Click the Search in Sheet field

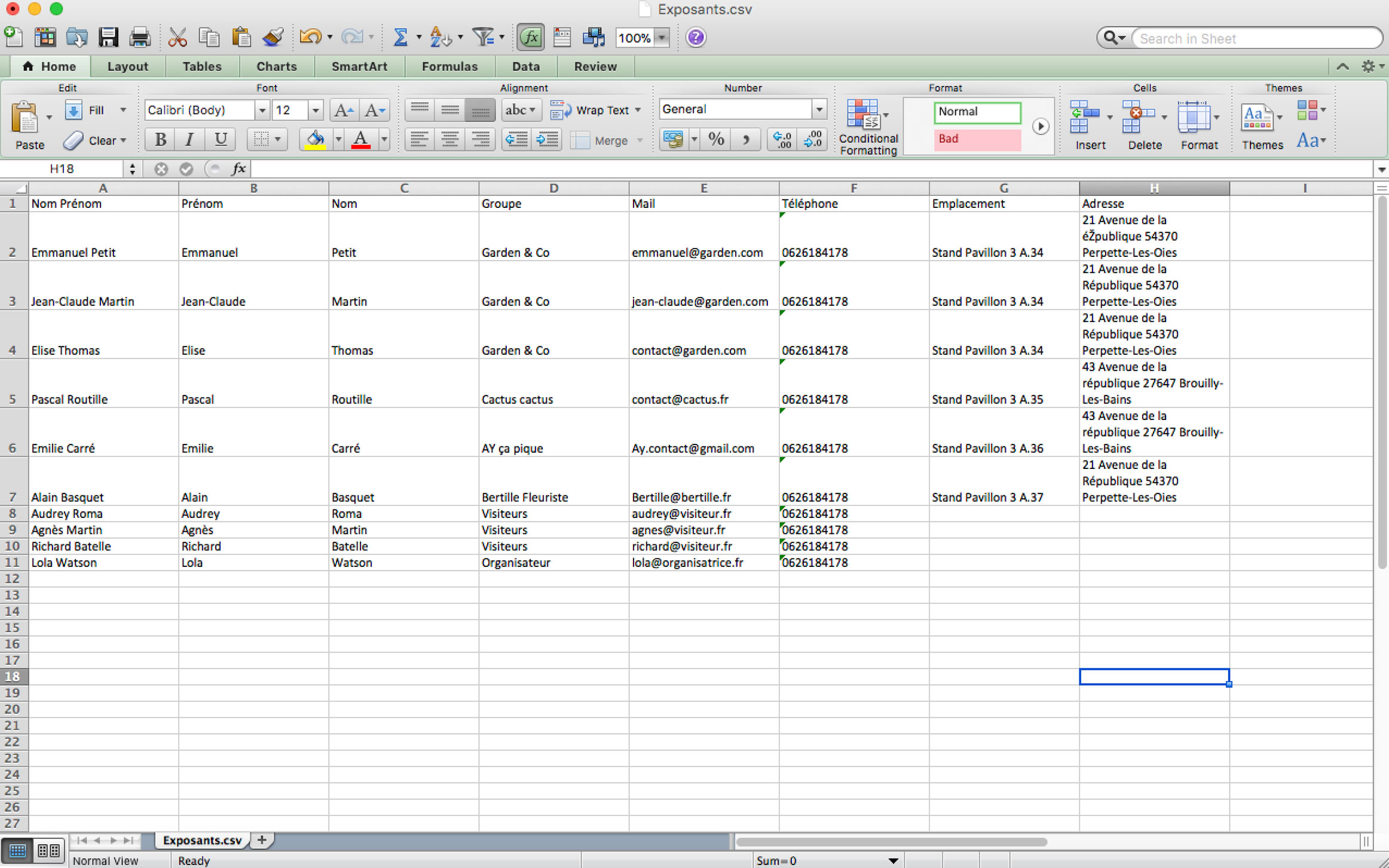[1255, 38]
